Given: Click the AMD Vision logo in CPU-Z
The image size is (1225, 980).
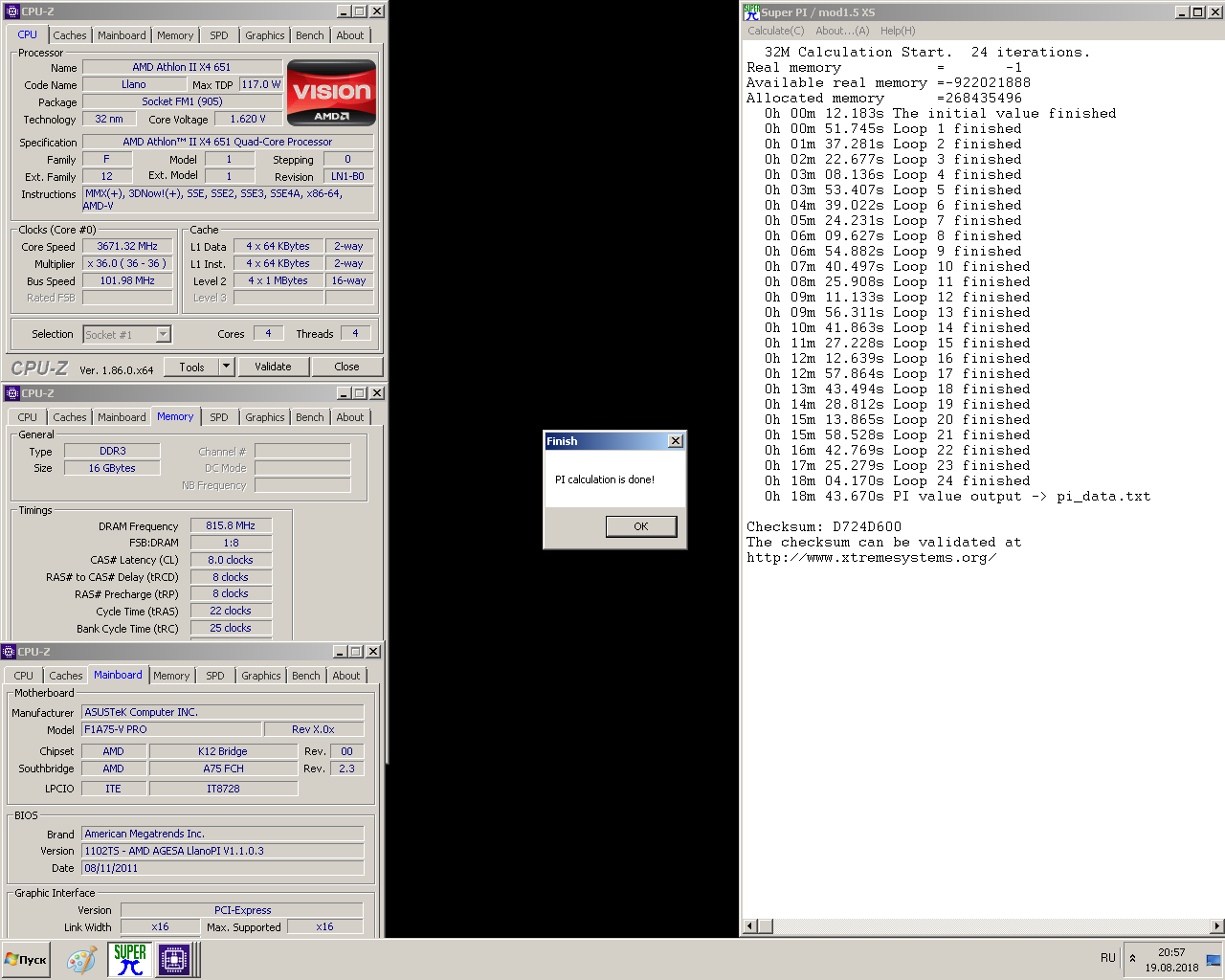Looking at the screenshot, I should click(331, 93).
